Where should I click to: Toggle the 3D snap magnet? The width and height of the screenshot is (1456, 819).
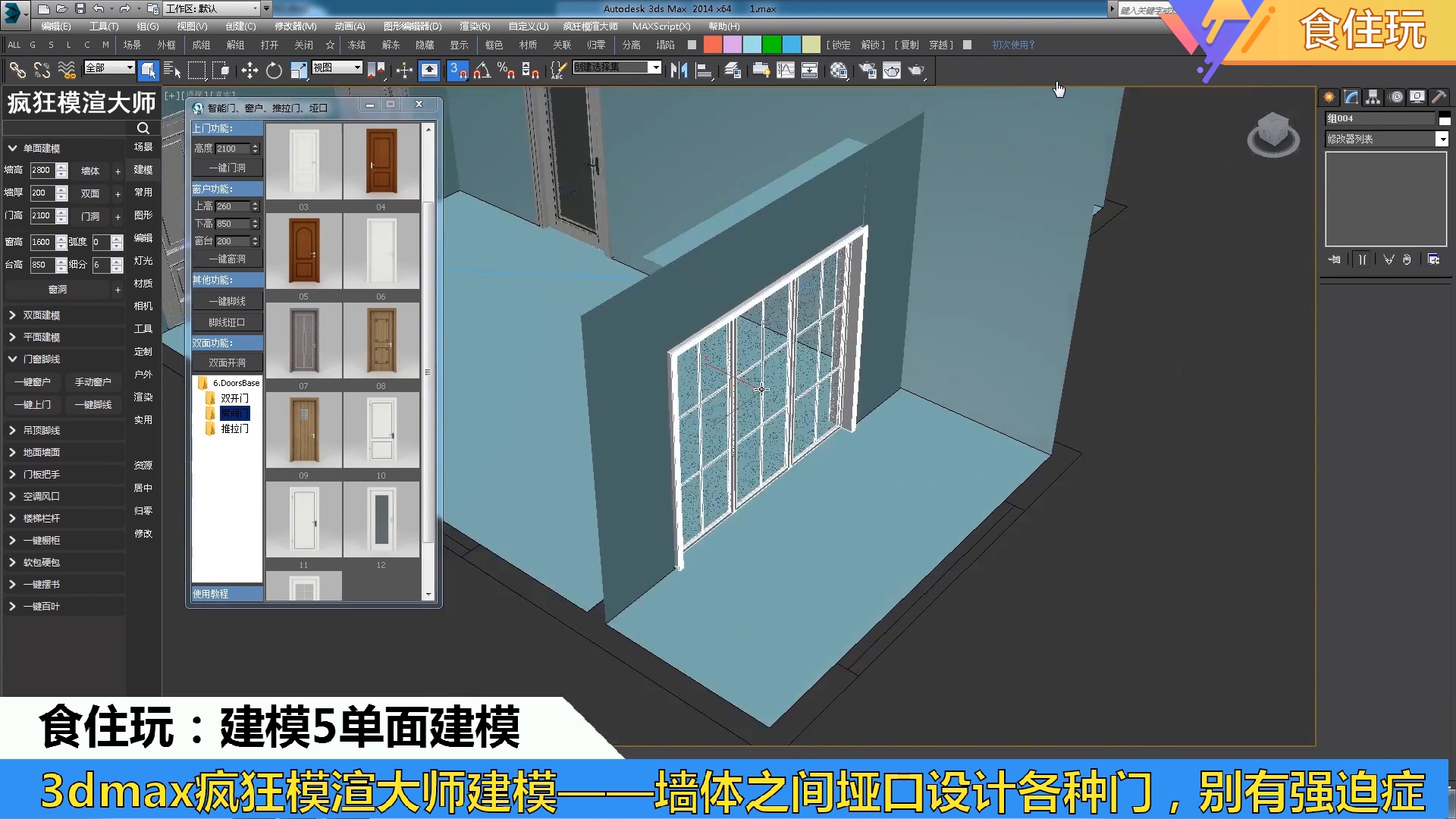point(456,70)
